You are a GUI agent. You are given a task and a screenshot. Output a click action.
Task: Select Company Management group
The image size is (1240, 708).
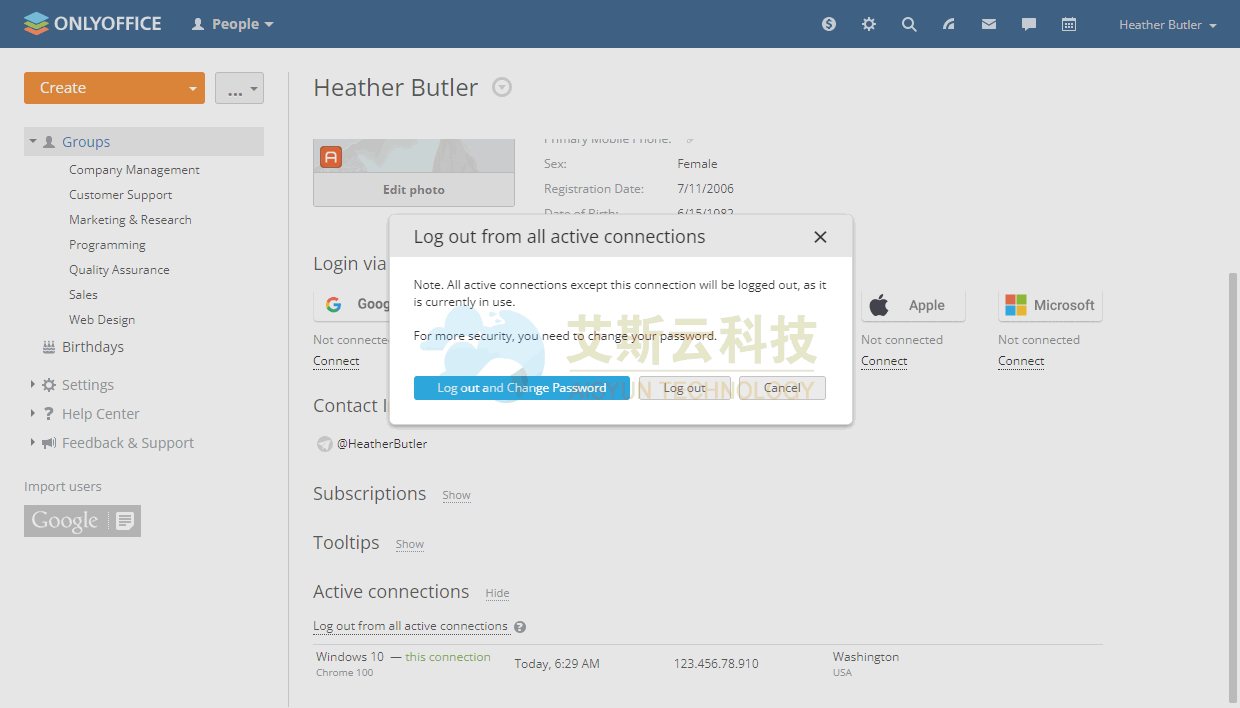pos(134,170)
